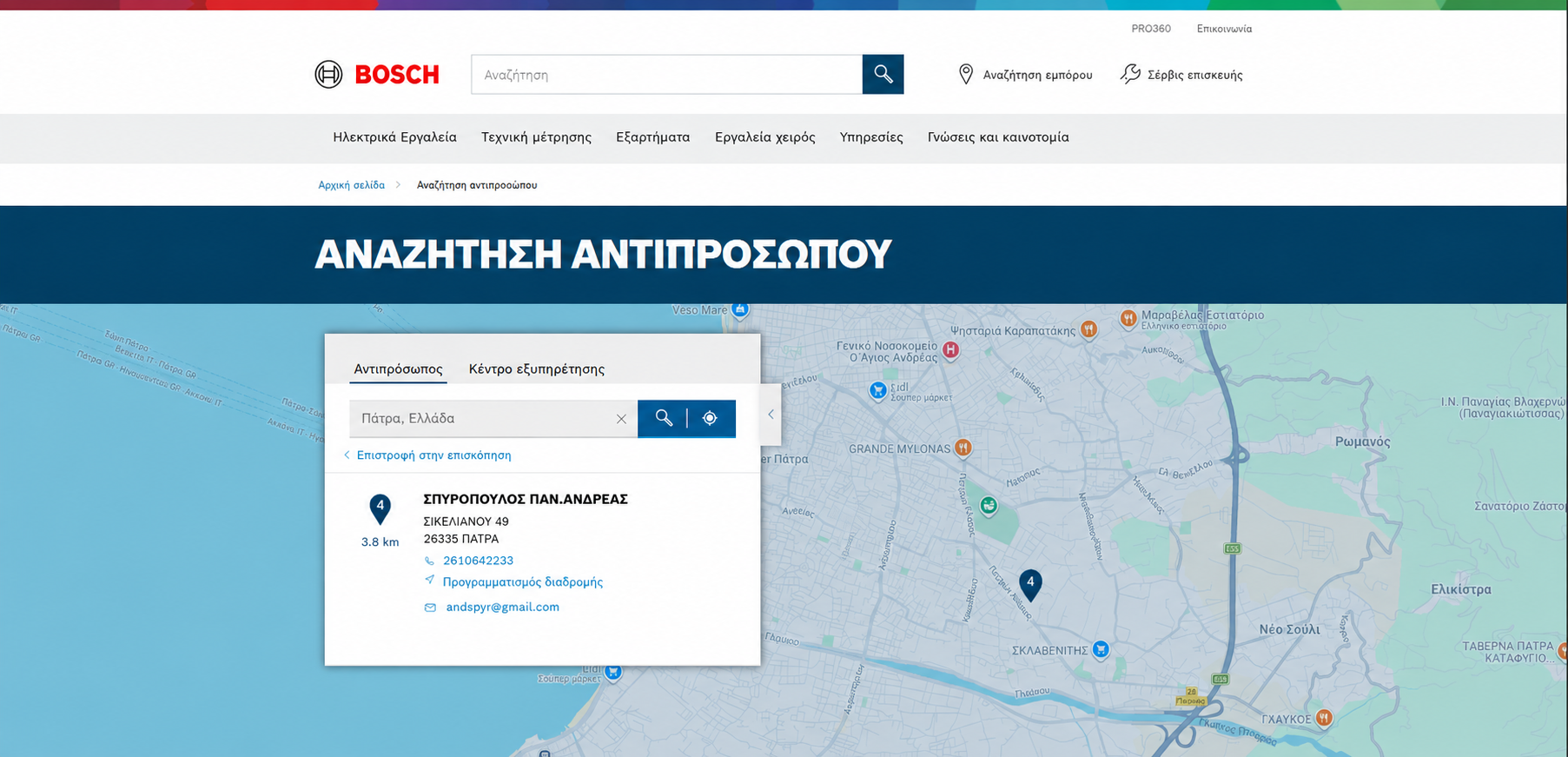Open Ηλεκτρικά Εργαλεία menu
Image resolution: width=1568 pixels, height=757 pixels.
(x=394, y=137)
